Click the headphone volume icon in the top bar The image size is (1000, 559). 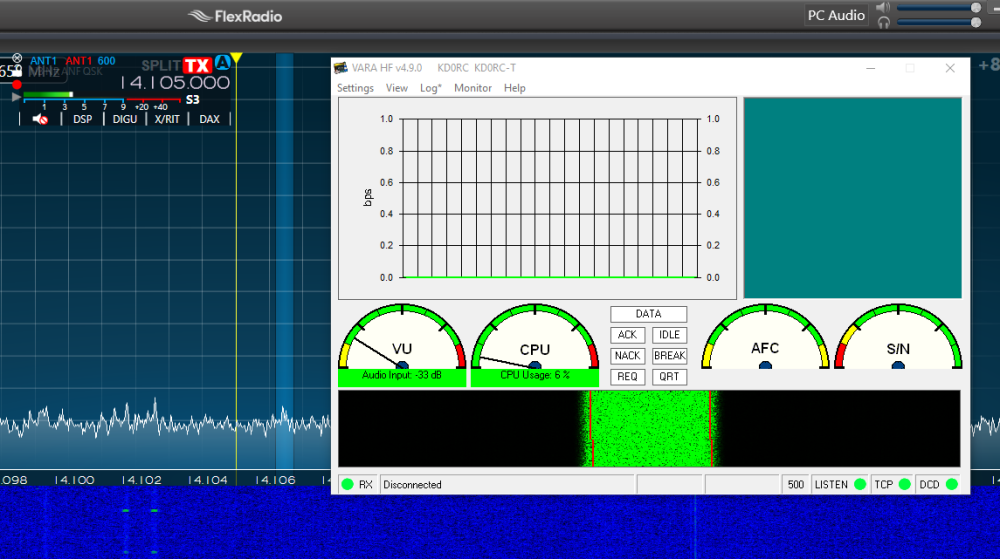(x=883, y=23)
